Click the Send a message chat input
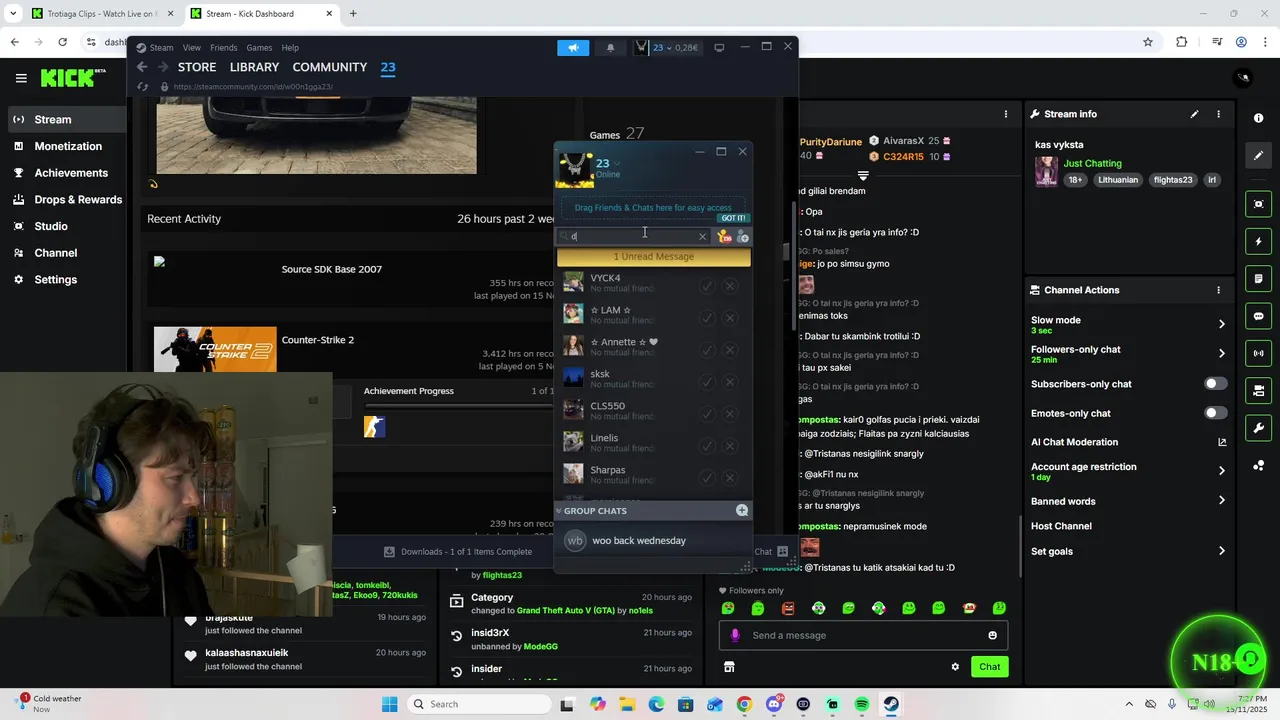 click(863, 635)
